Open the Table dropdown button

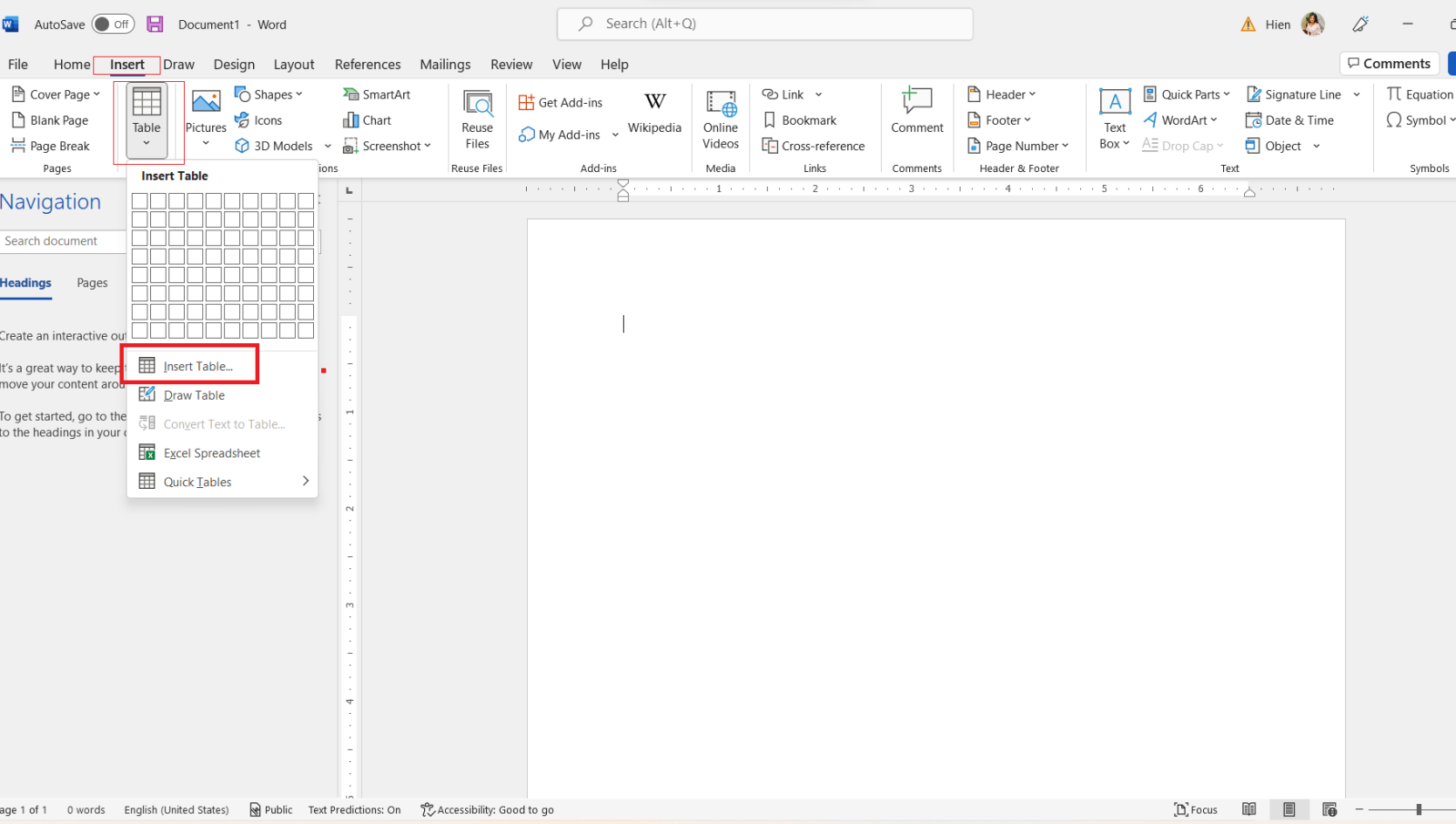tap(147, 122)
